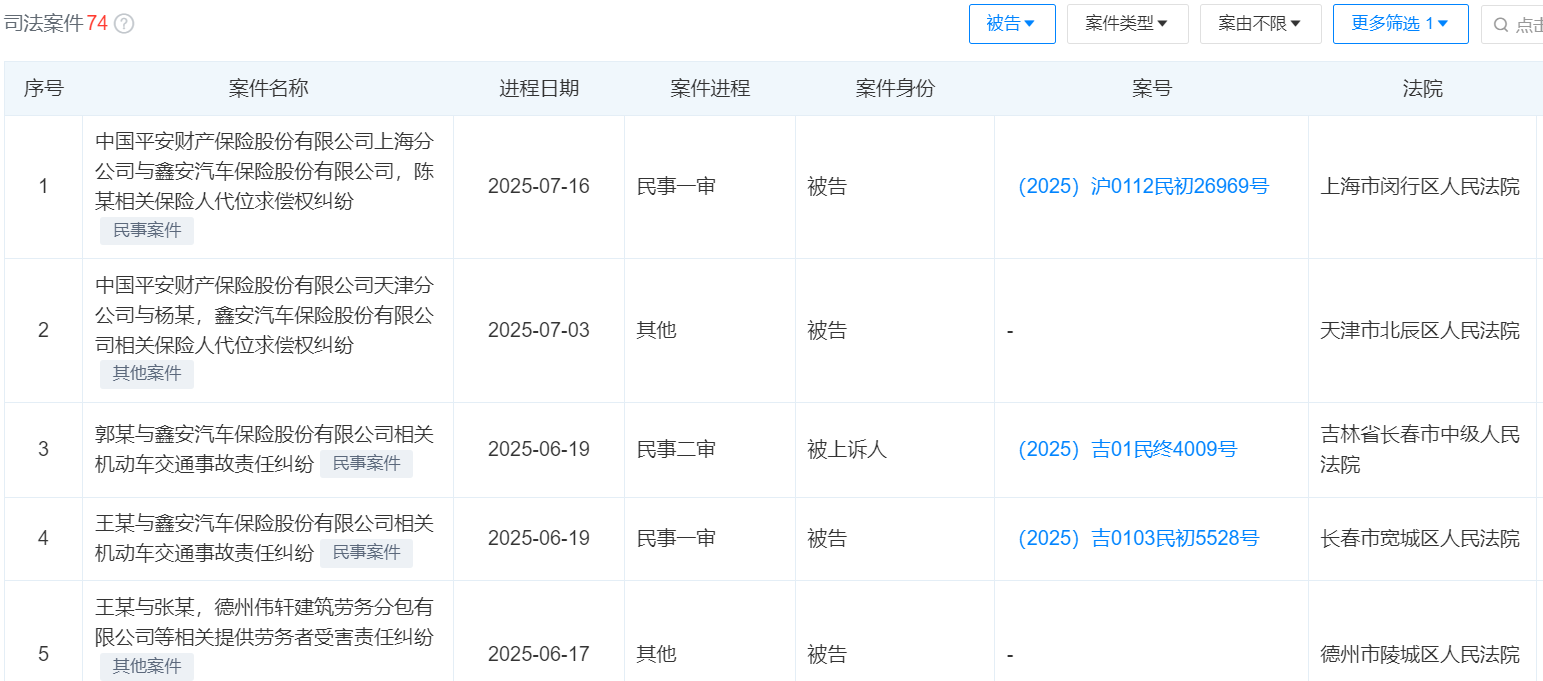The height and width of the screenshot is (681, 1543).
Task: Click the date 2025-07-16
Action: pos(539,187)
